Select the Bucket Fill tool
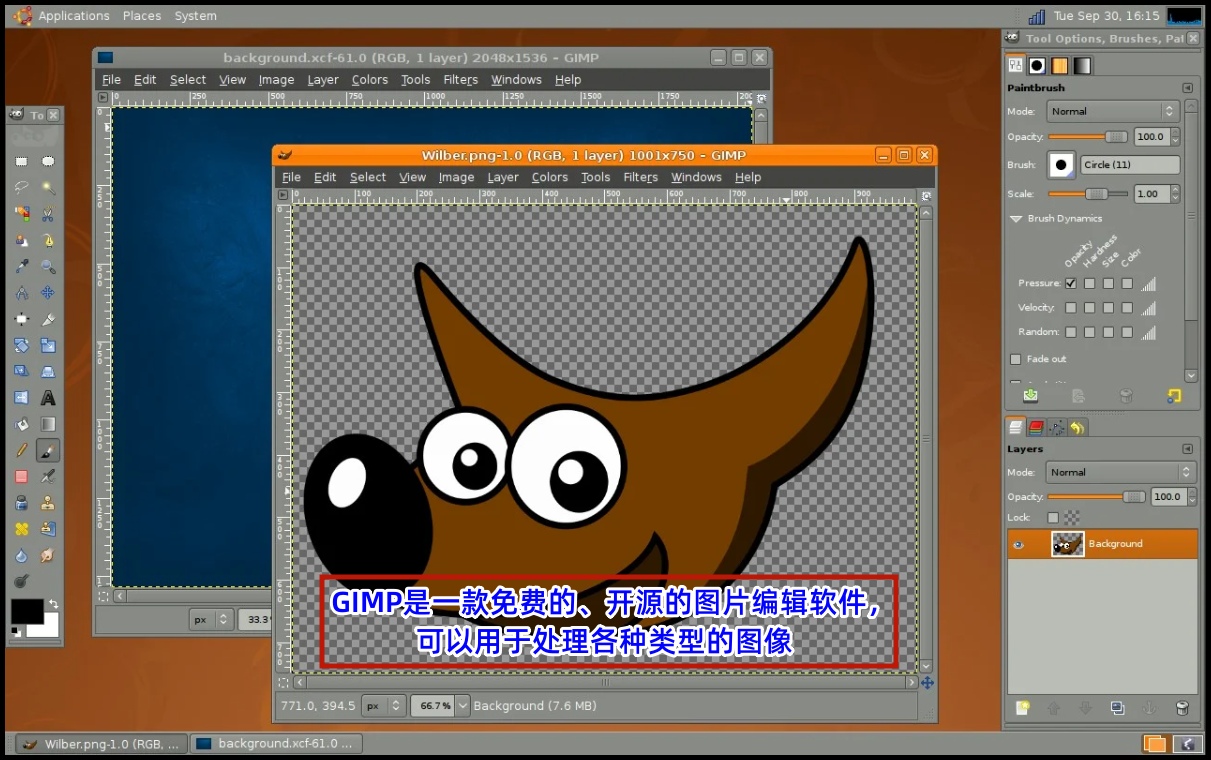The width and height of the screenshot is (1211, 760). pyautogui.click(x=21, y=424)
